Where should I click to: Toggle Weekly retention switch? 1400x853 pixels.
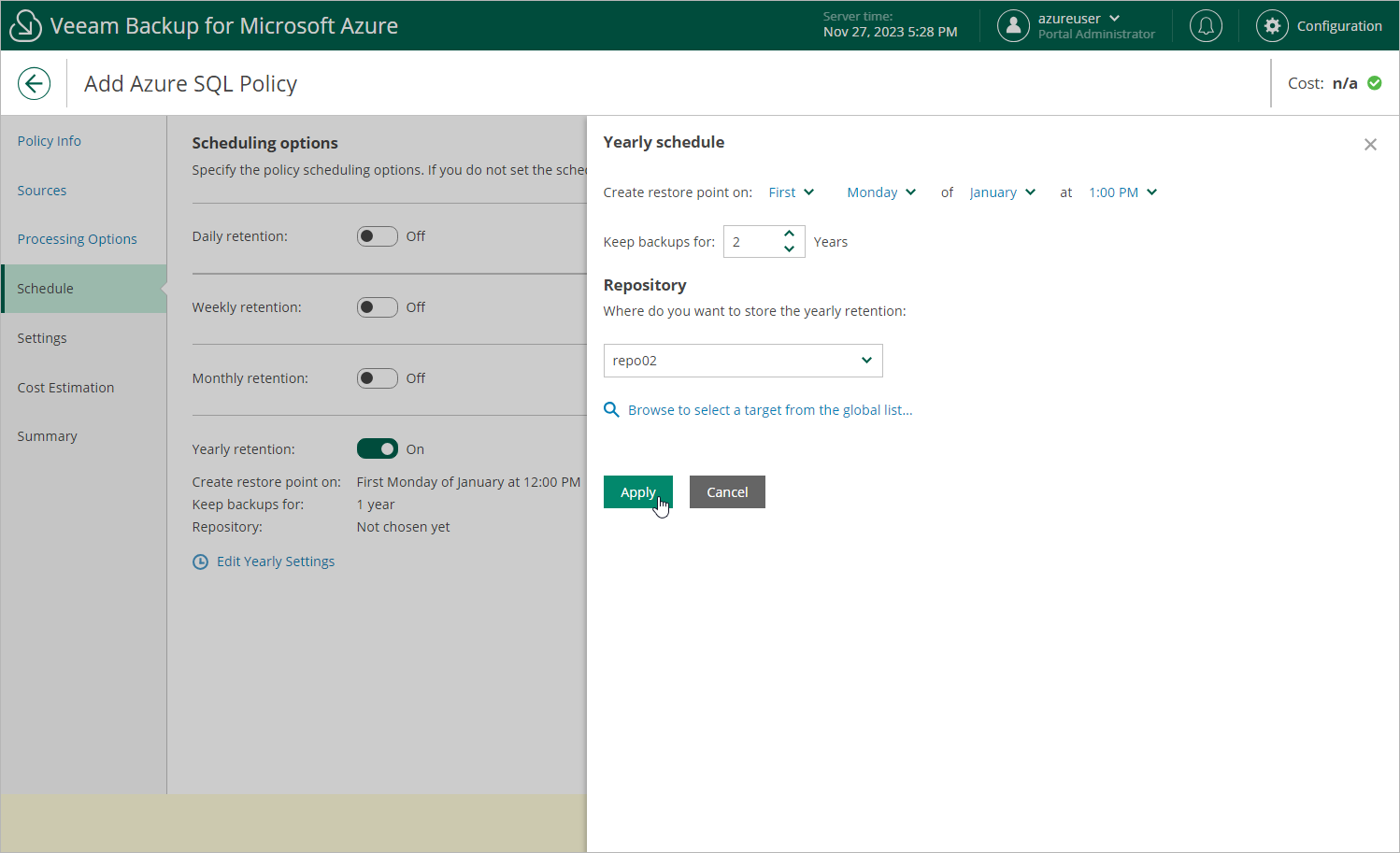[x=378, y=307]
